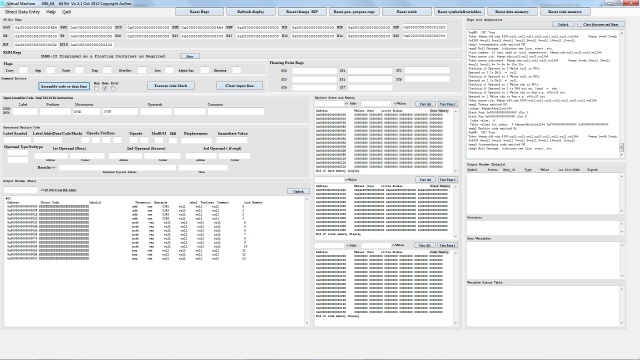Screen dimensions: 640x360
Task: Click the messages panel vertical scrollbar thumb
Action: (622, 147)
